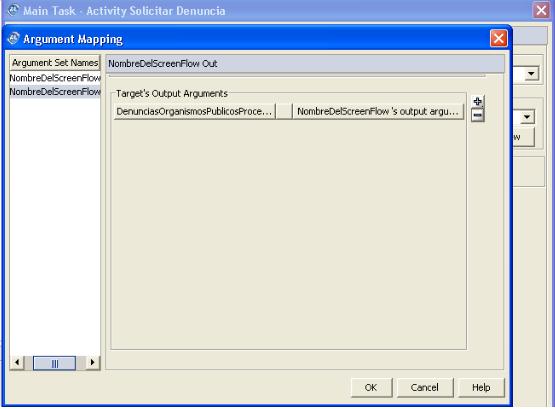
Task: Click the Argument Set Names column header
Action: [x=55, y=63]
